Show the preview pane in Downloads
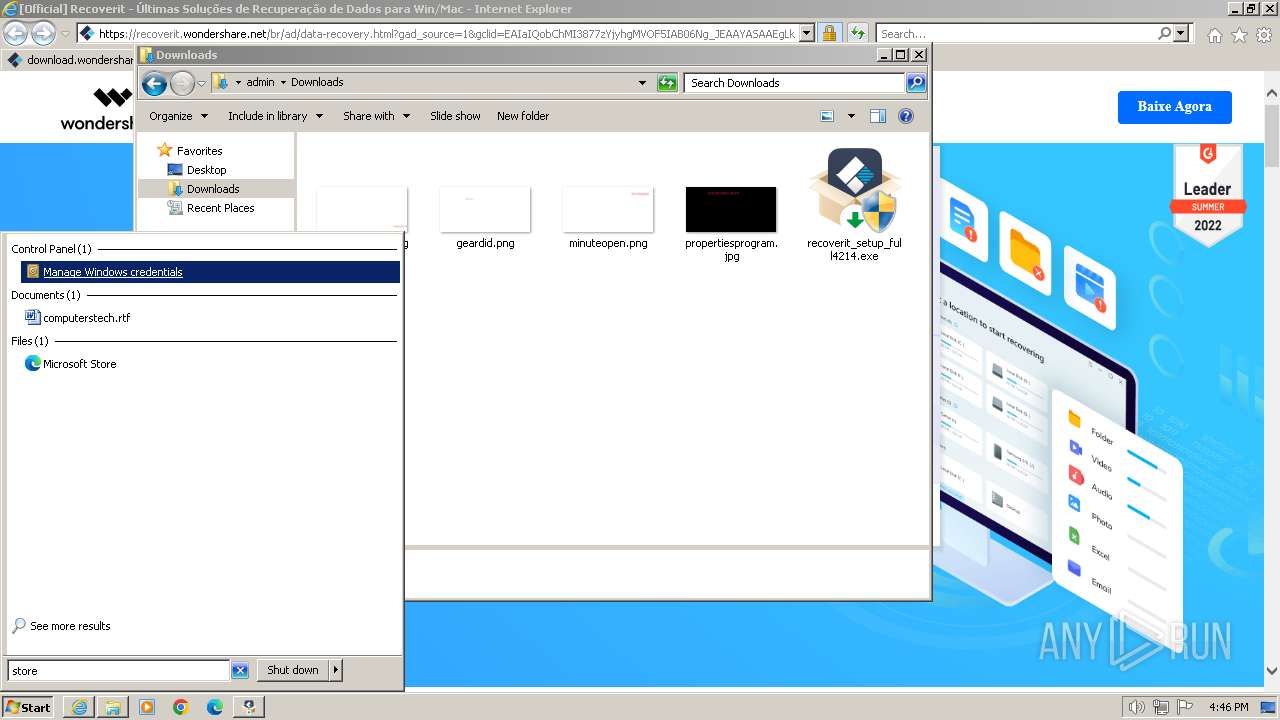This screenshot has height=720, width=1280. tap(878, 116)
